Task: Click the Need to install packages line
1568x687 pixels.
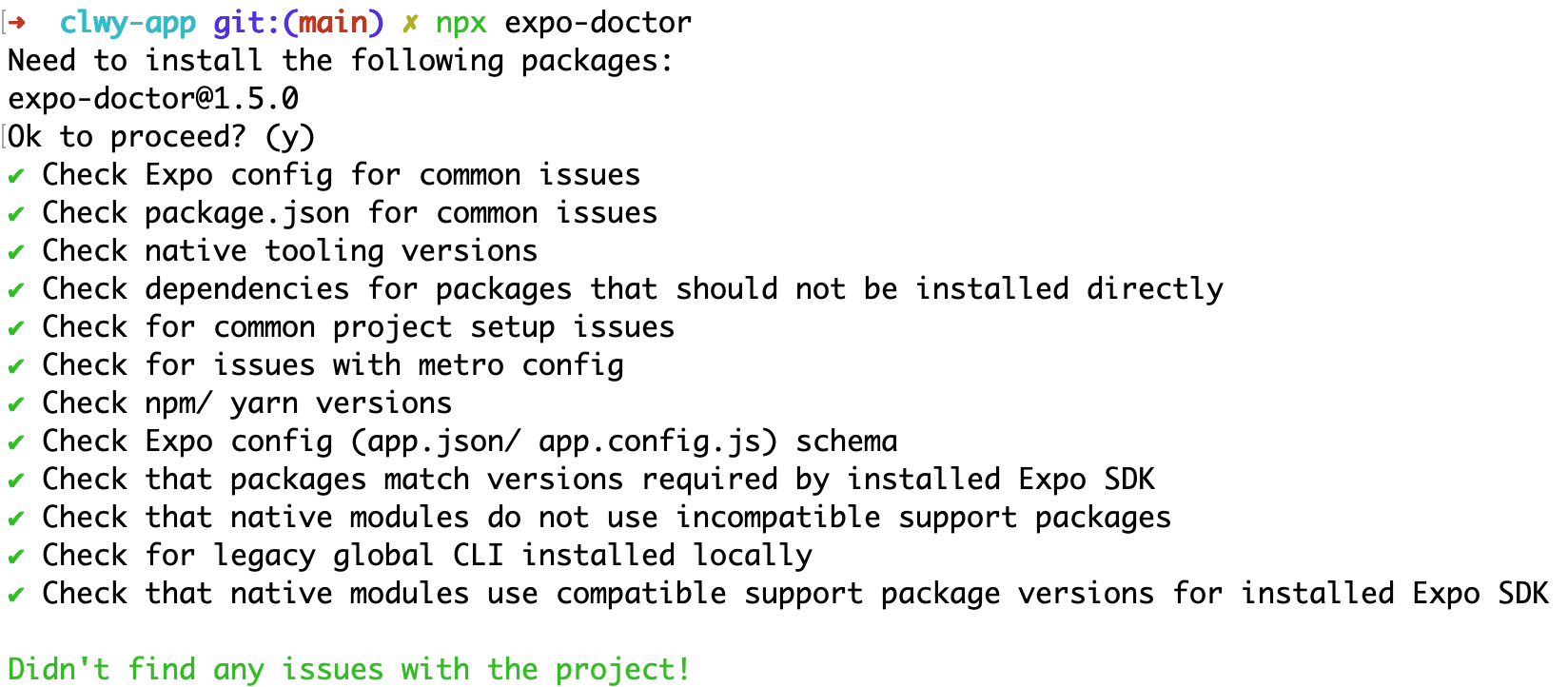Action: click(x=341, y=61)
